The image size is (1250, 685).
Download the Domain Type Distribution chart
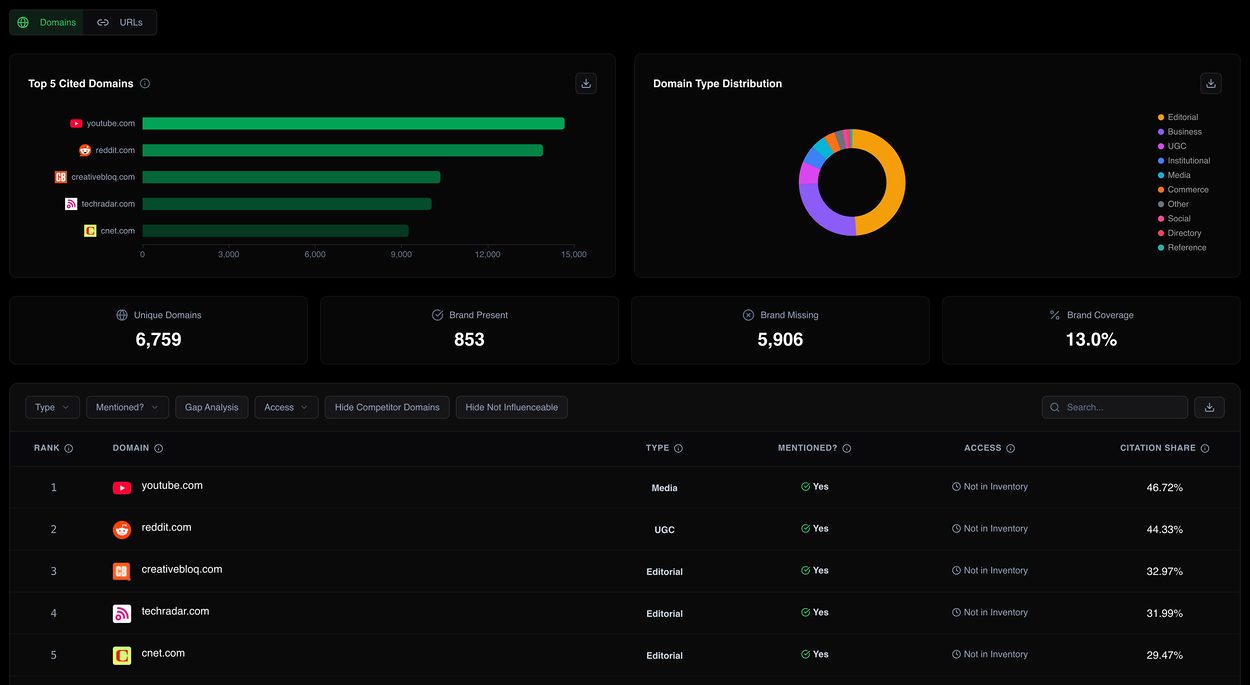click(x=1211, y=83)
